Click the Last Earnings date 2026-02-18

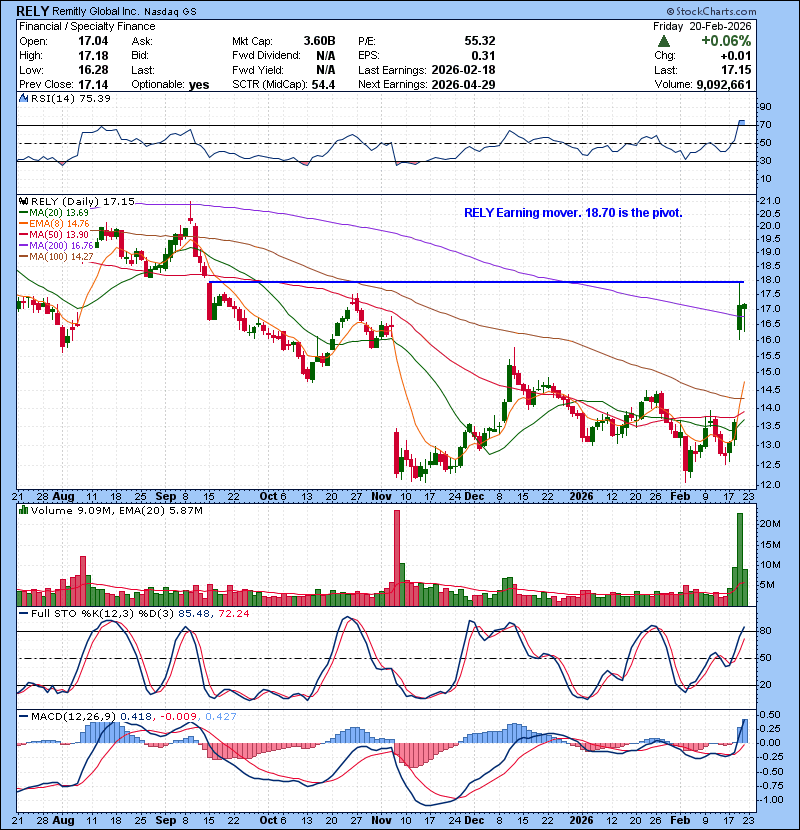click(x=463, y=70)
